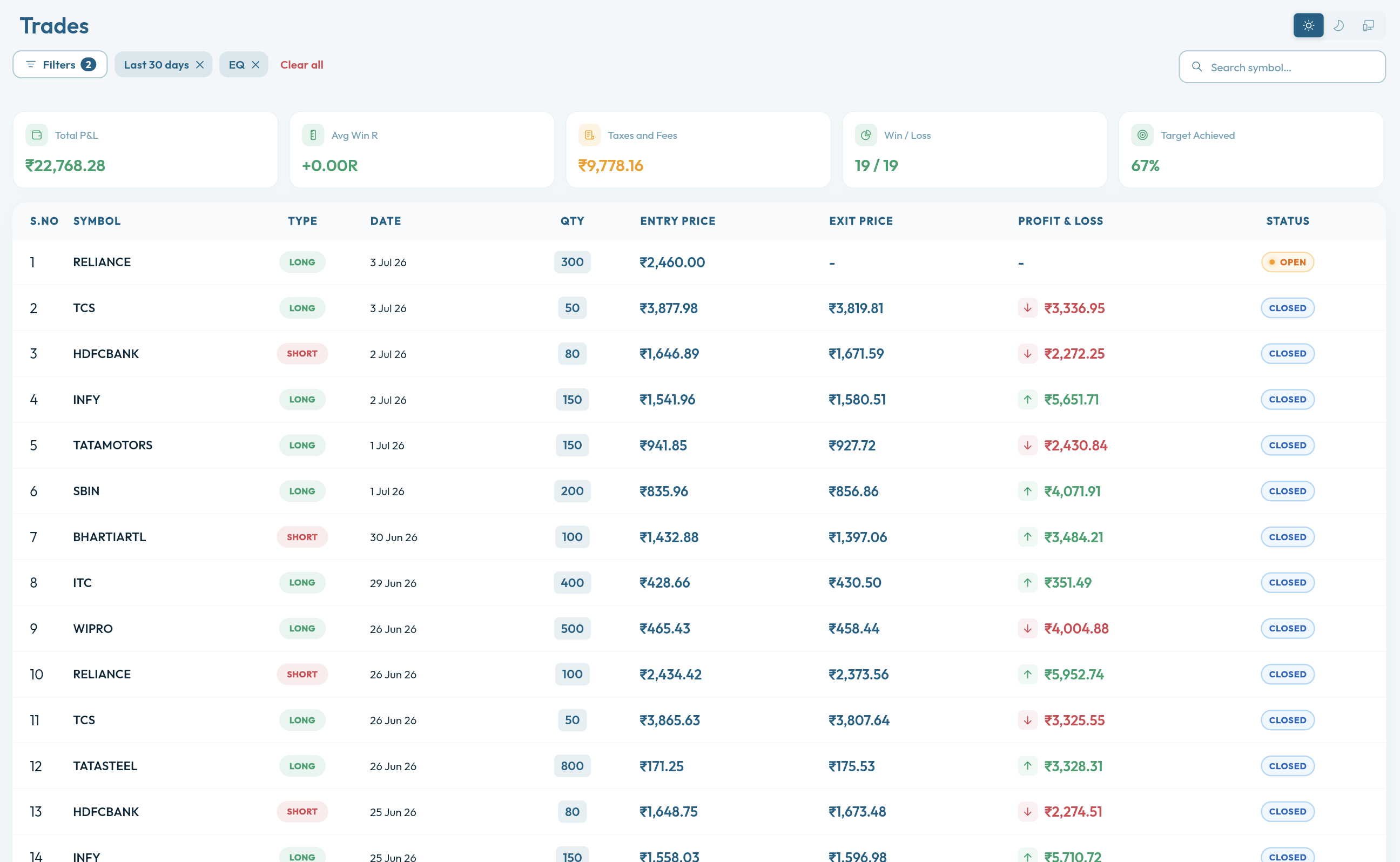Sort by PROFIT & LOSS header

pyautogui.click(x=1060, y=221)
